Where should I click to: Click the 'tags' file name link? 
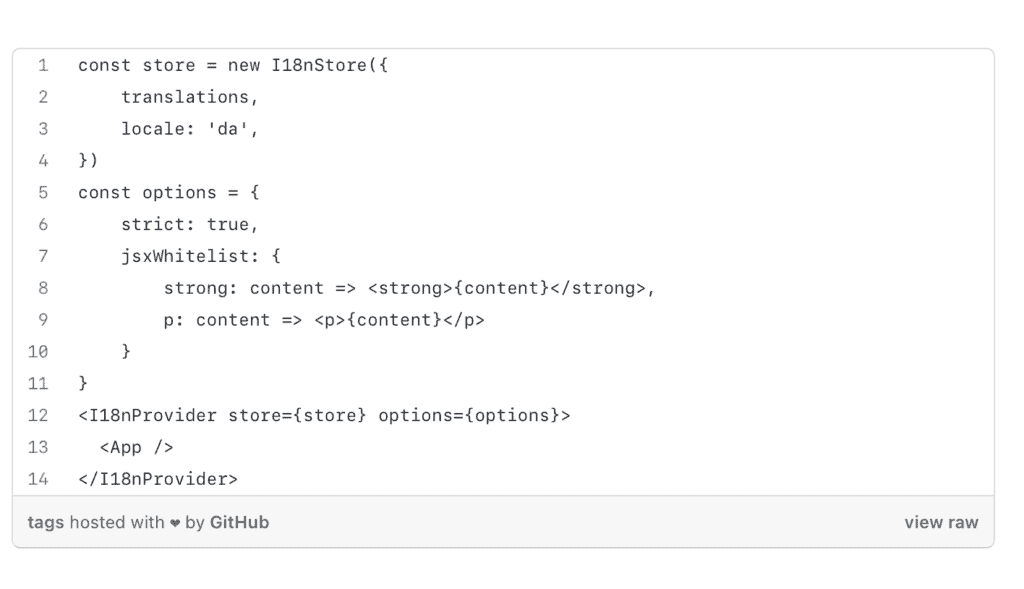coord(46,522)
